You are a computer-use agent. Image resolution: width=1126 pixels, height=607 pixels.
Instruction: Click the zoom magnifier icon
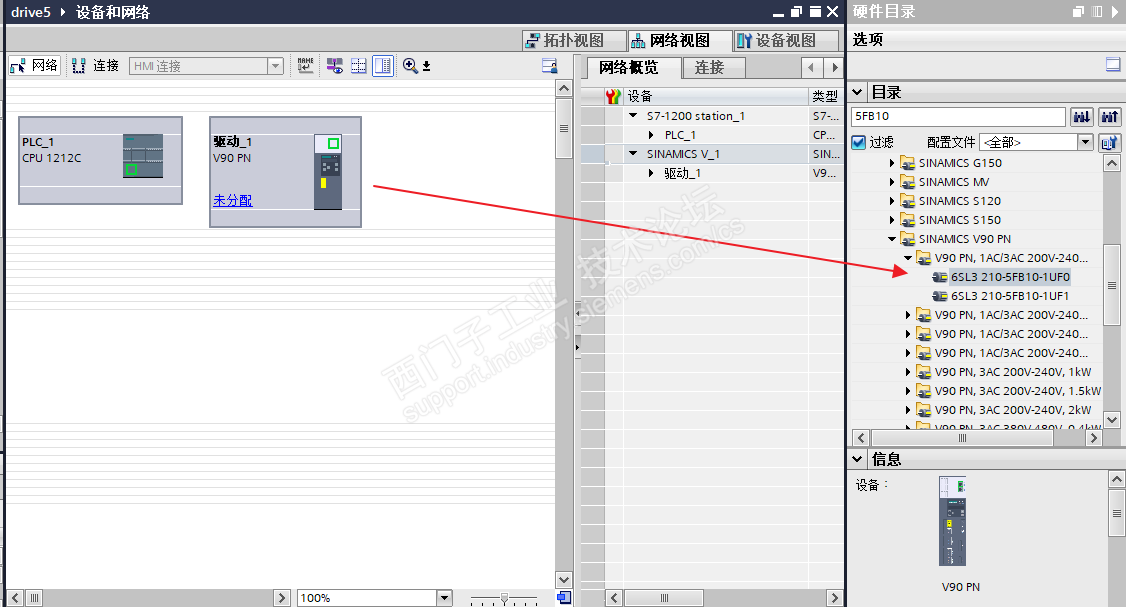click(x=409, y=65)
